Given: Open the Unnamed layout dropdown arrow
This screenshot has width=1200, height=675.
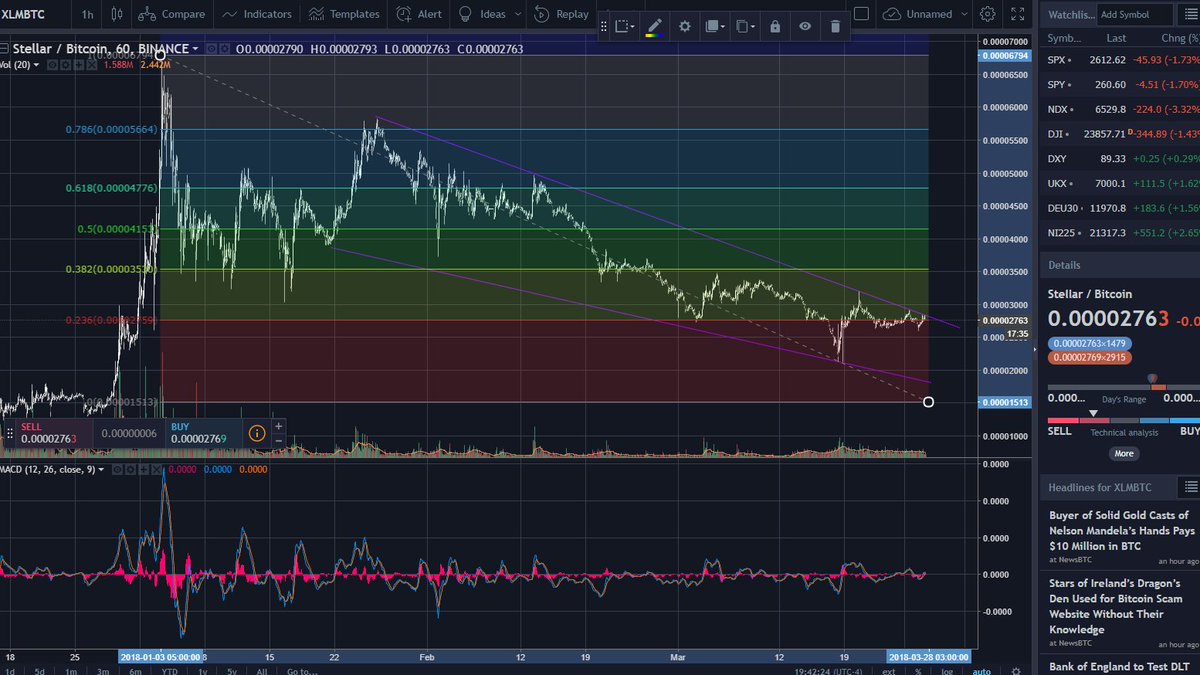Looking at the screenshot, I should tap(963, 14).
